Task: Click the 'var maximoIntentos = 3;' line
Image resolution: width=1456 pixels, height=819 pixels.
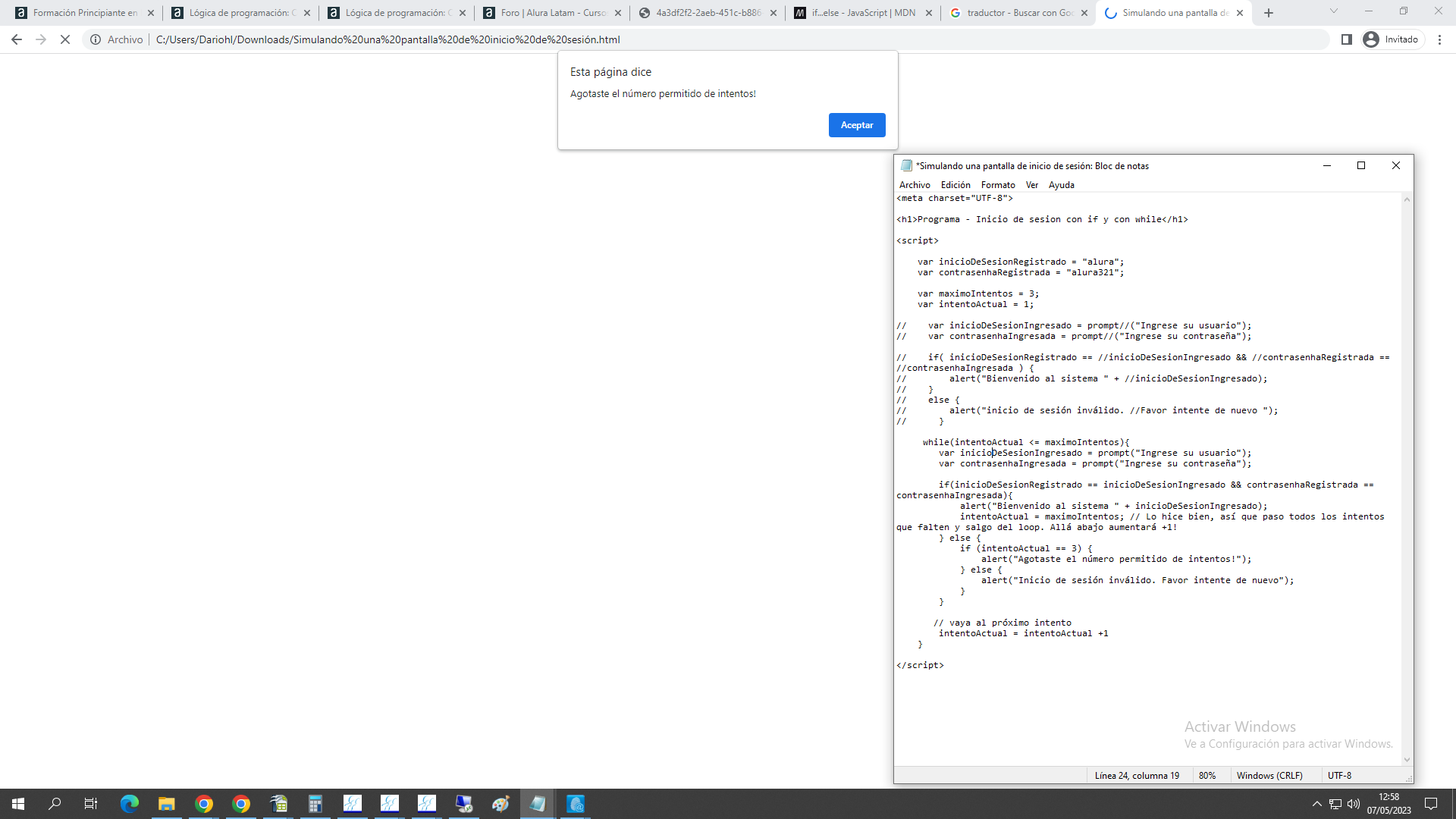Action: pos(978,293)
